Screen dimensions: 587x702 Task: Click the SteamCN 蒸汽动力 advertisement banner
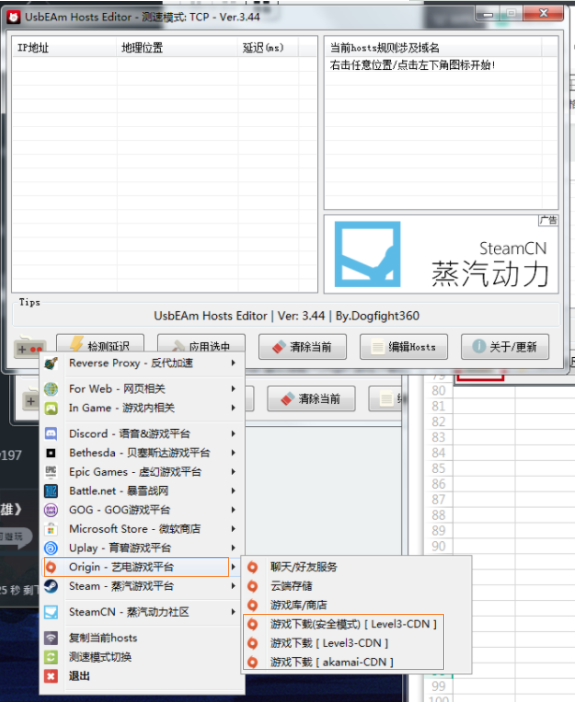(x=441, y=254)
